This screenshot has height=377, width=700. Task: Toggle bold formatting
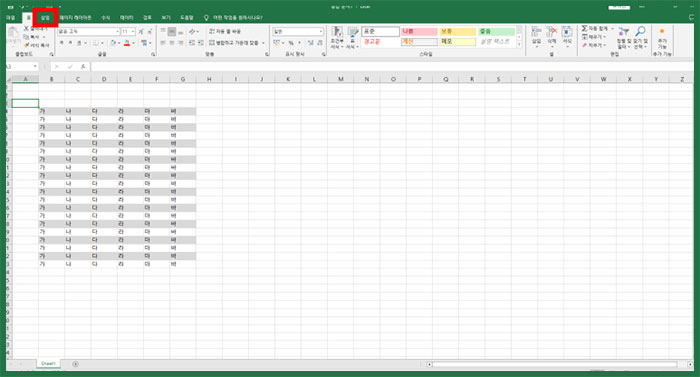click(61, 43)
